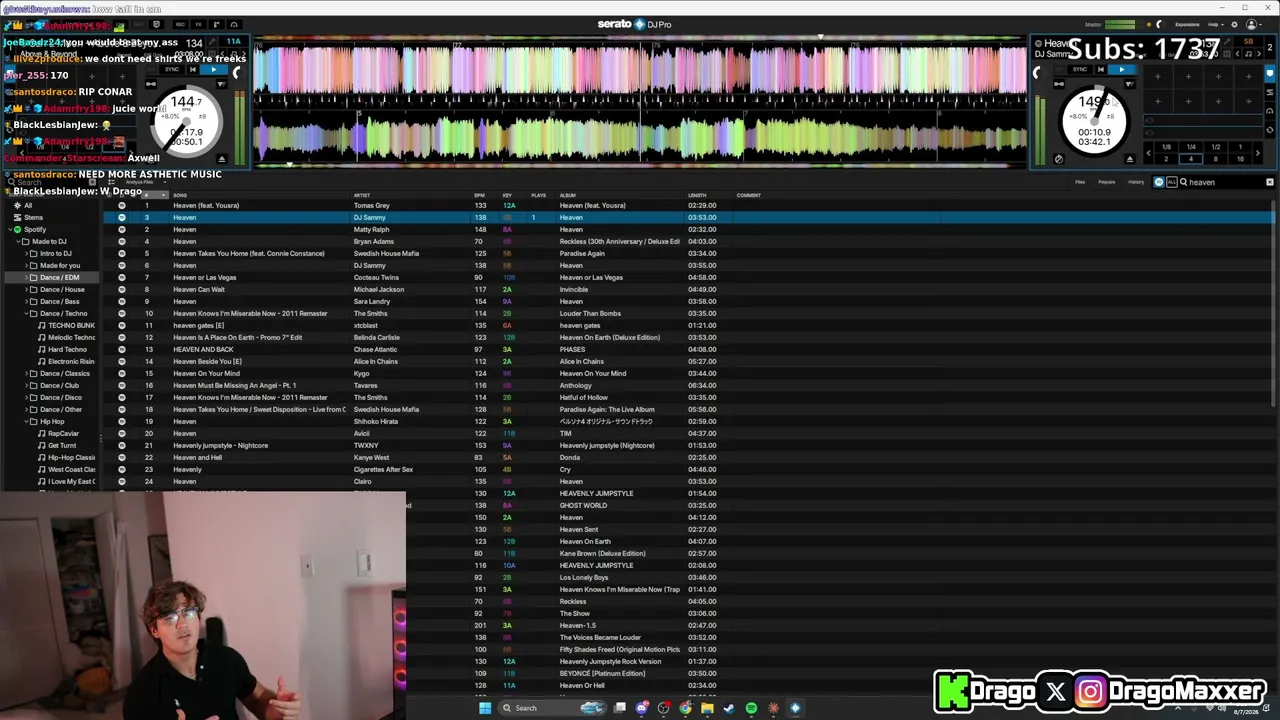Viewport: 1280px width, 720px height.
Task: Expand the Dance / Classics folder
Action: click(25, 373)
